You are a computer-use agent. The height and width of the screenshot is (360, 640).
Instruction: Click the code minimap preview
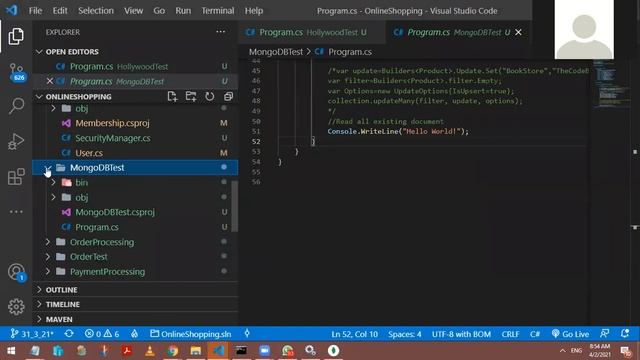click(x=611, y=84)
